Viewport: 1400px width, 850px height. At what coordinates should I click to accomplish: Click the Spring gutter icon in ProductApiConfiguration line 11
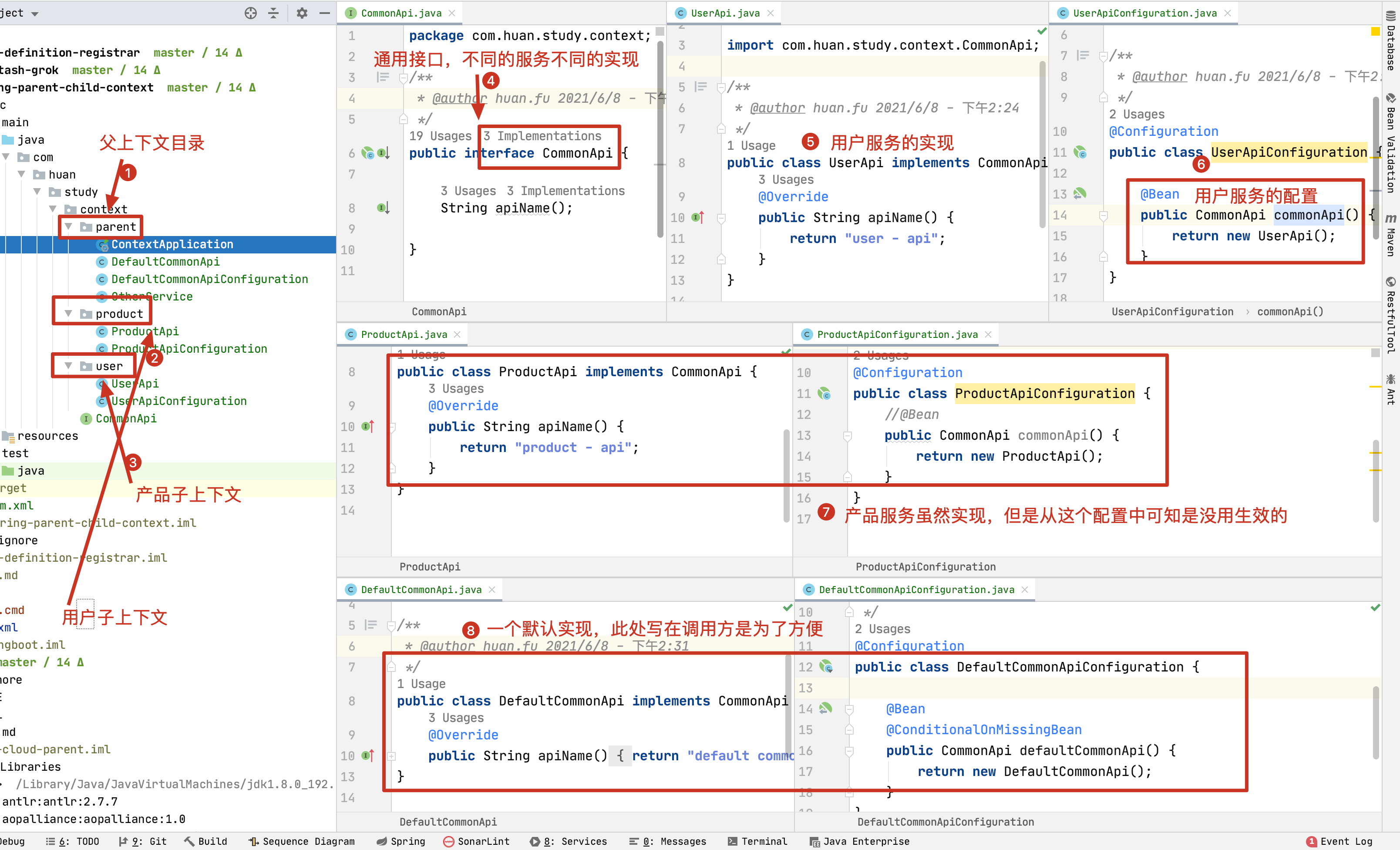(x=824, y=393)
